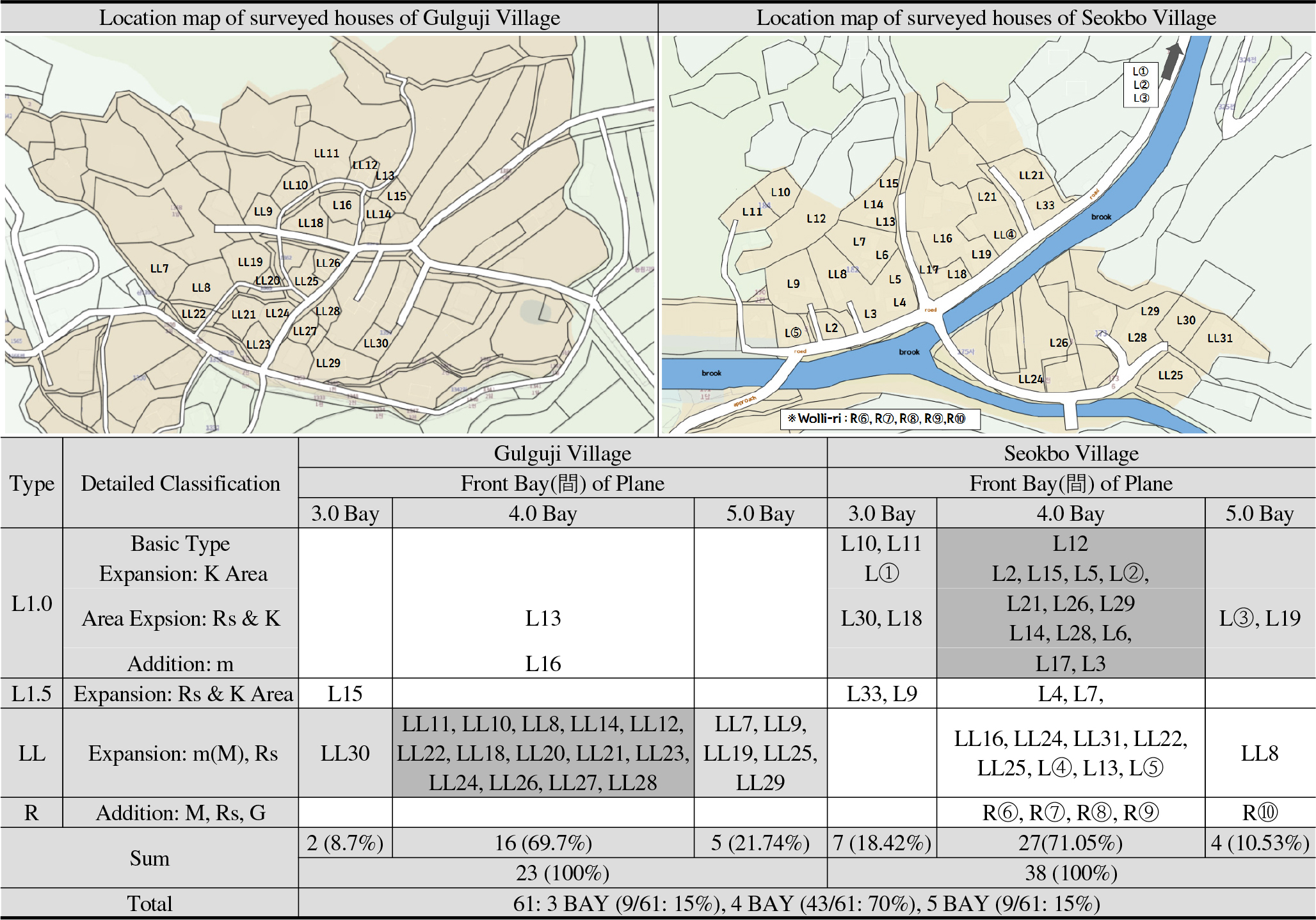
Task: Click the L13 cell in Gulguji 4.0 Bay
Action: click(x=543, y=619)
